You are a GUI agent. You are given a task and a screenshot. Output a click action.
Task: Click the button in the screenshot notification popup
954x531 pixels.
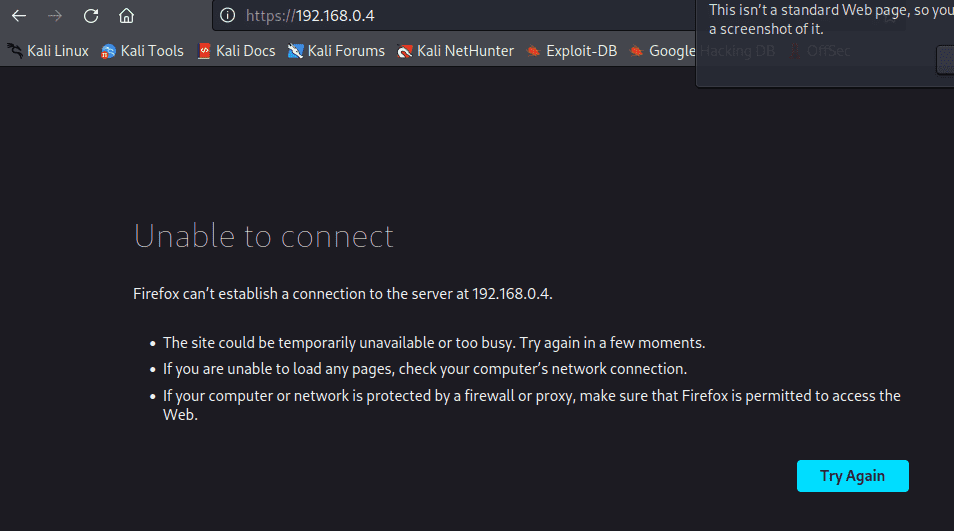click(x=945, y=60)
